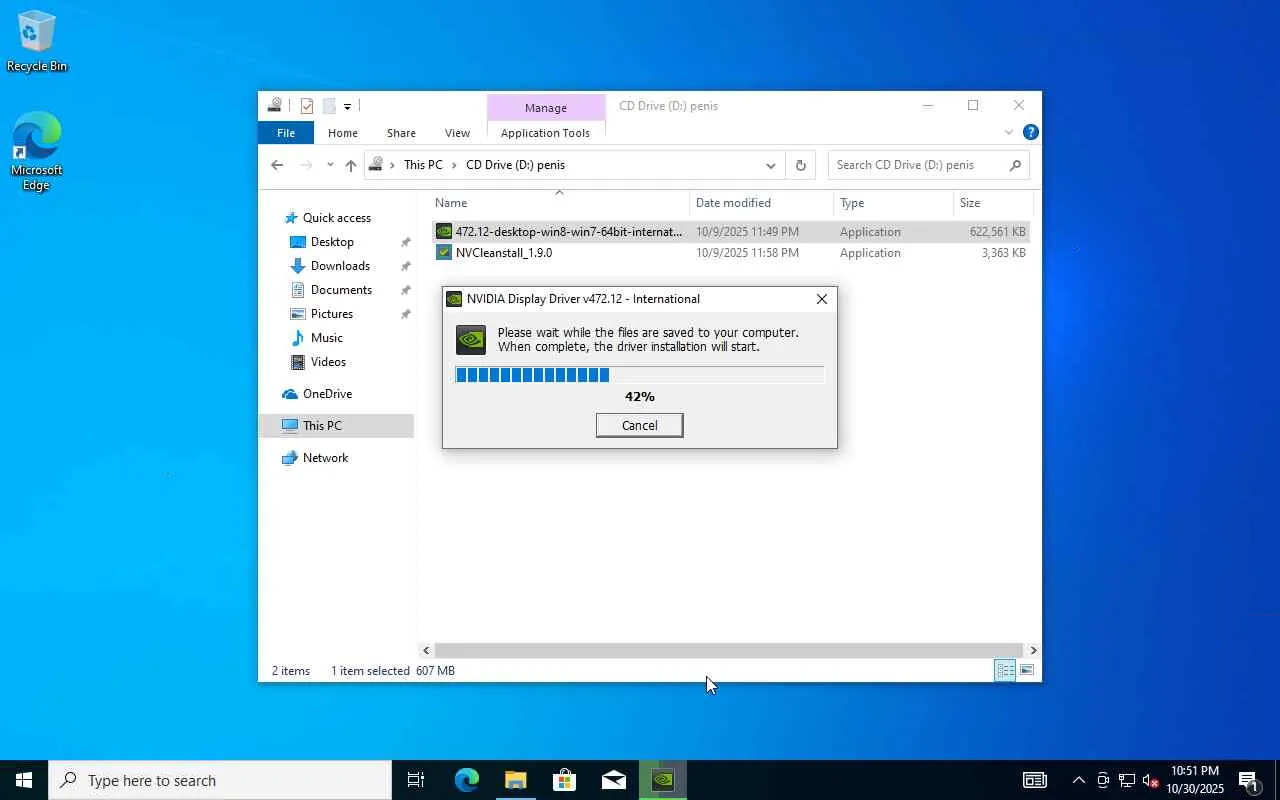Open Downloads in navigation pane

click(x=340, y=266)
